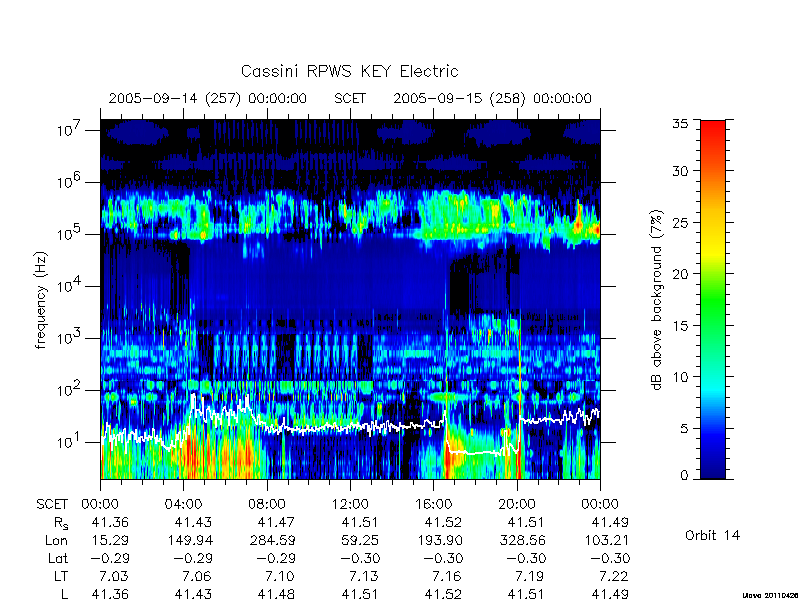Click the LT value 7.10
The height and width of the screenshot is (600, 800).
pyautogui.click(x=281, y=577)
